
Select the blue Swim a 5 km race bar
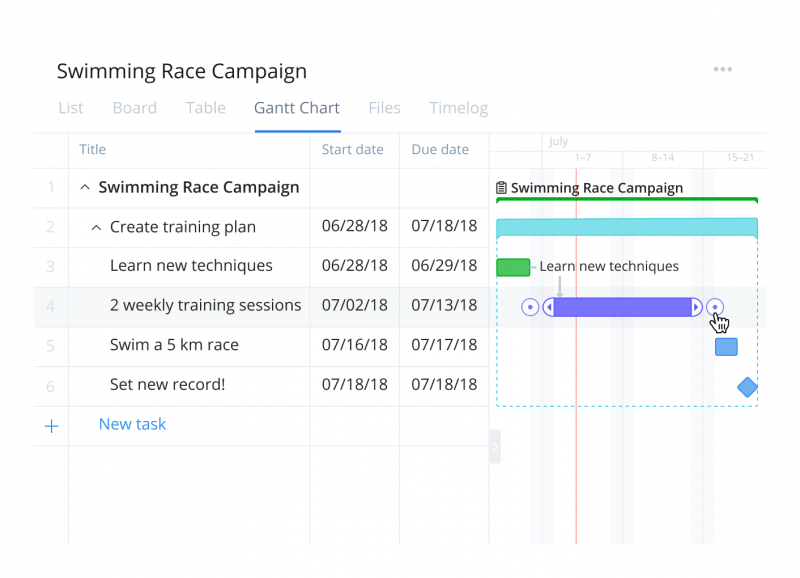pos(726,347)
